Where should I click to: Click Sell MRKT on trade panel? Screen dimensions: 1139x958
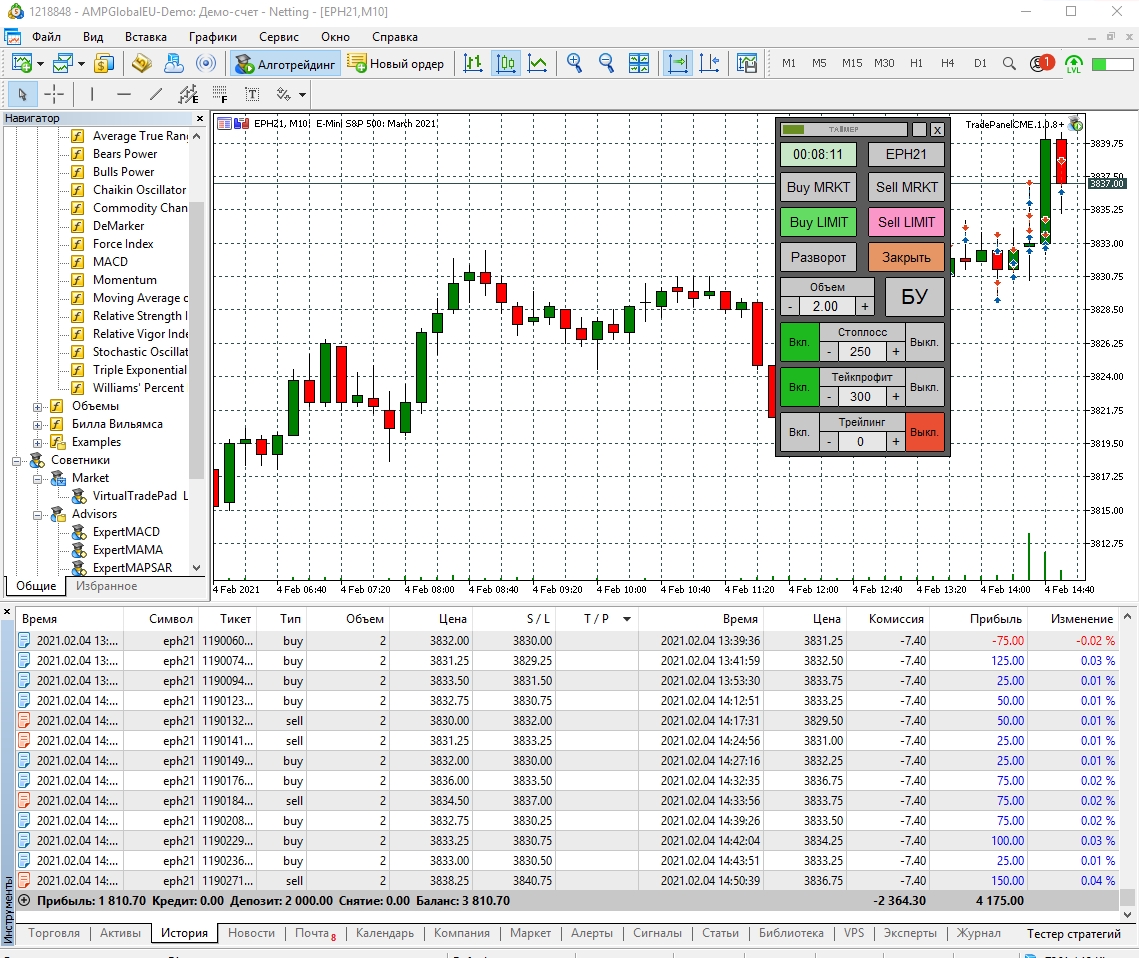point(907,187)
